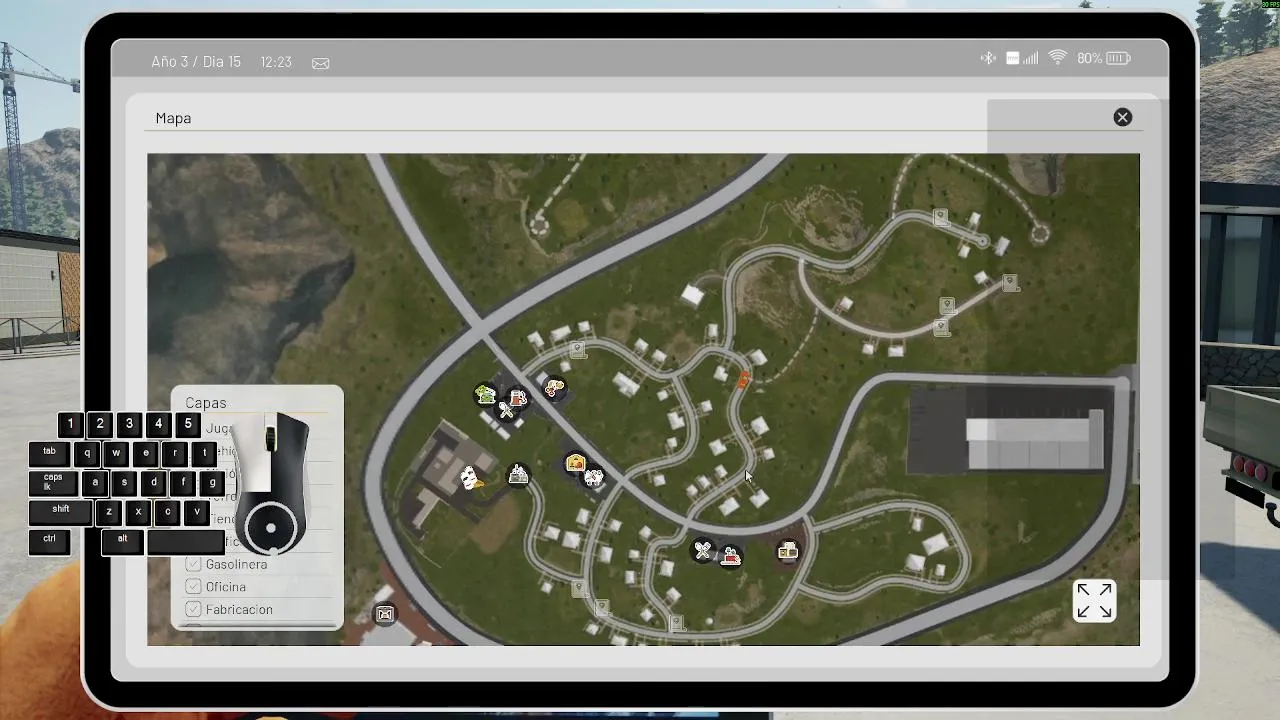The height and width of the screenshot is (720, 1280).
Task: Select the yellow warehouse map marker
Action: click(575, 462)
